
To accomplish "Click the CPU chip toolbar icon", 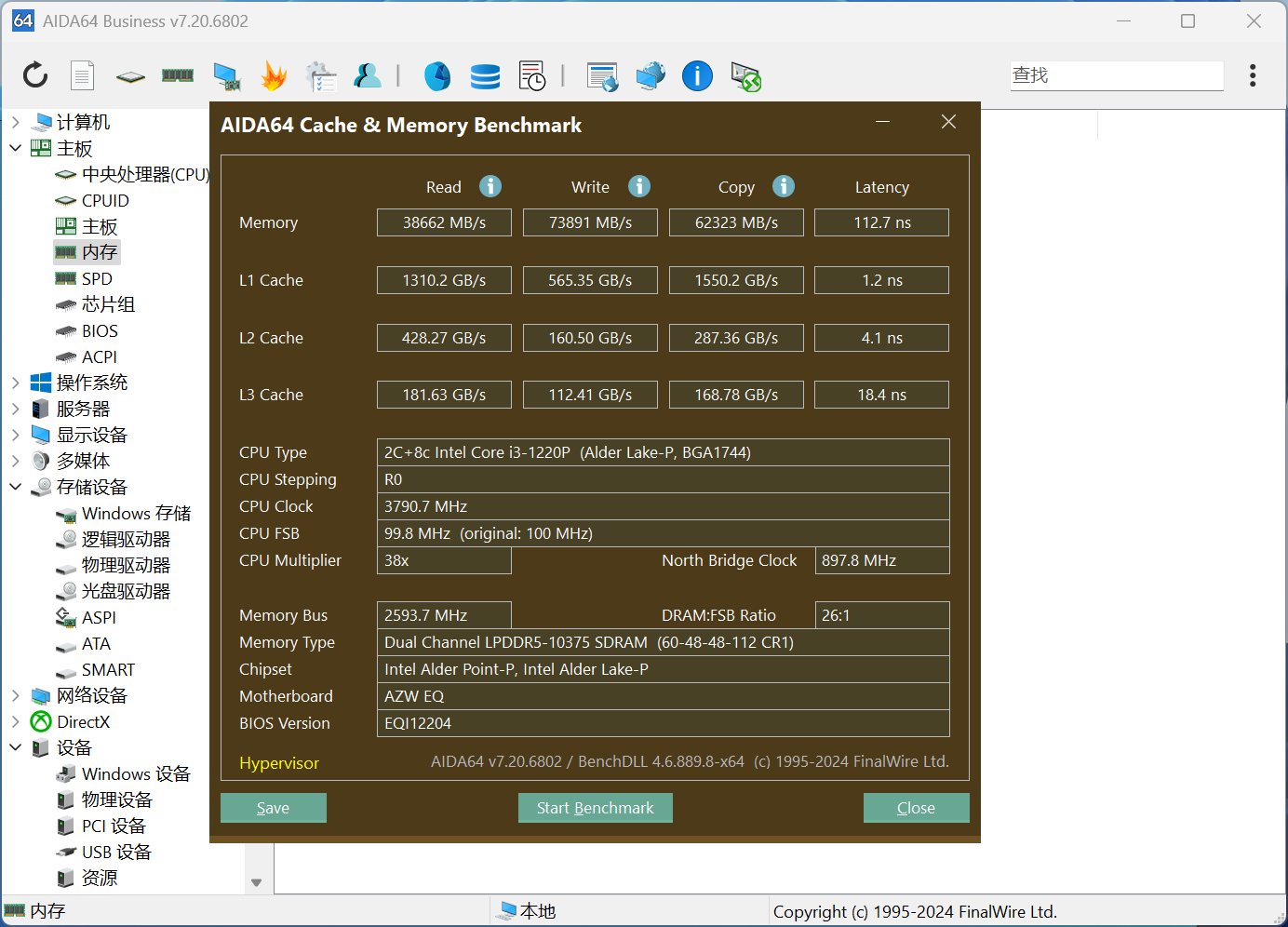I will click(130, 76).
